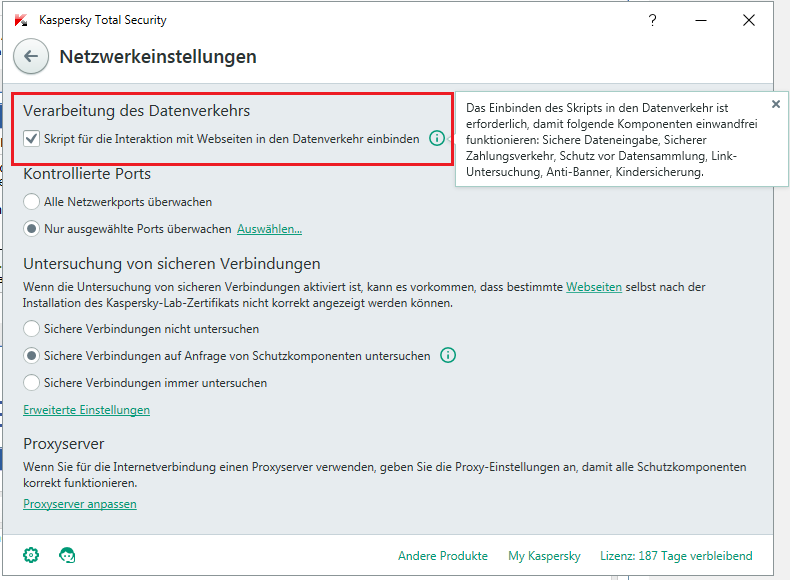Open support via the headset face icon

point(67,555)
